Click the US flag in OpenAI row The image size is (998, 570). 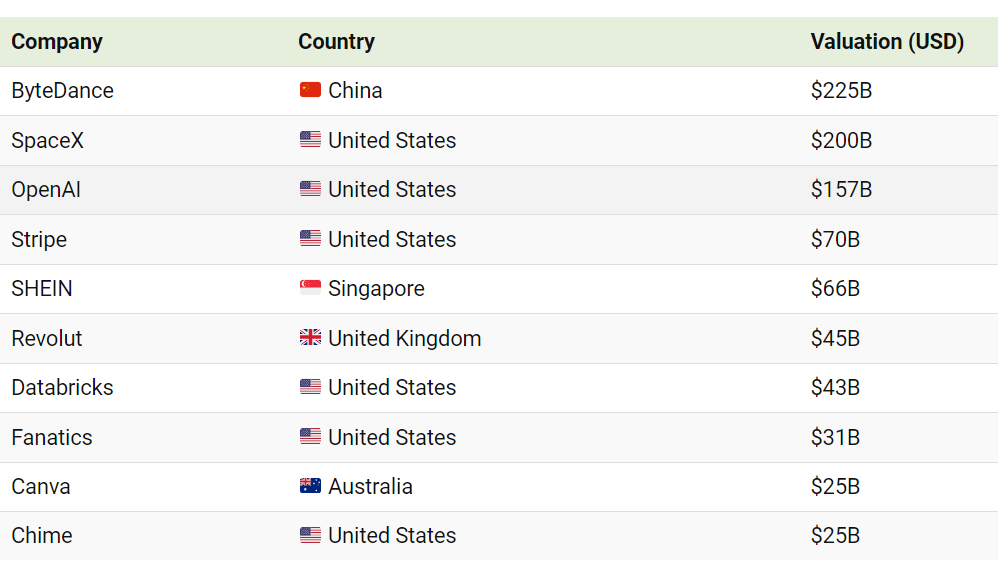click(x=310, y=188)
